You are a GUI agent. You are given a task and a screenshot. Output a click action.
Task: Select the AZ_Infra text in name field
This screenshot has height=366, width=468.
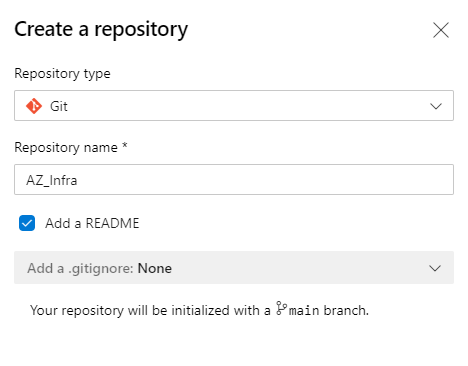52,180
